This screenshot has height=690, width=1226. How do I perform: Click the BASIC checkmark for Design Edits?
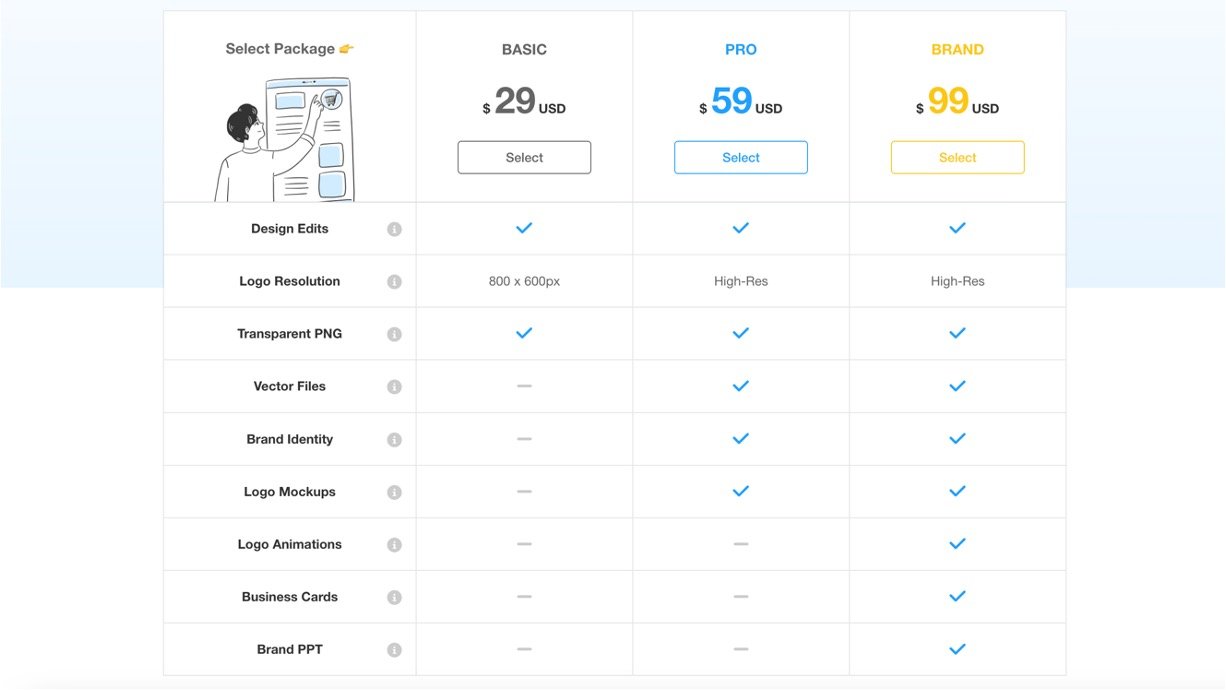524,228
